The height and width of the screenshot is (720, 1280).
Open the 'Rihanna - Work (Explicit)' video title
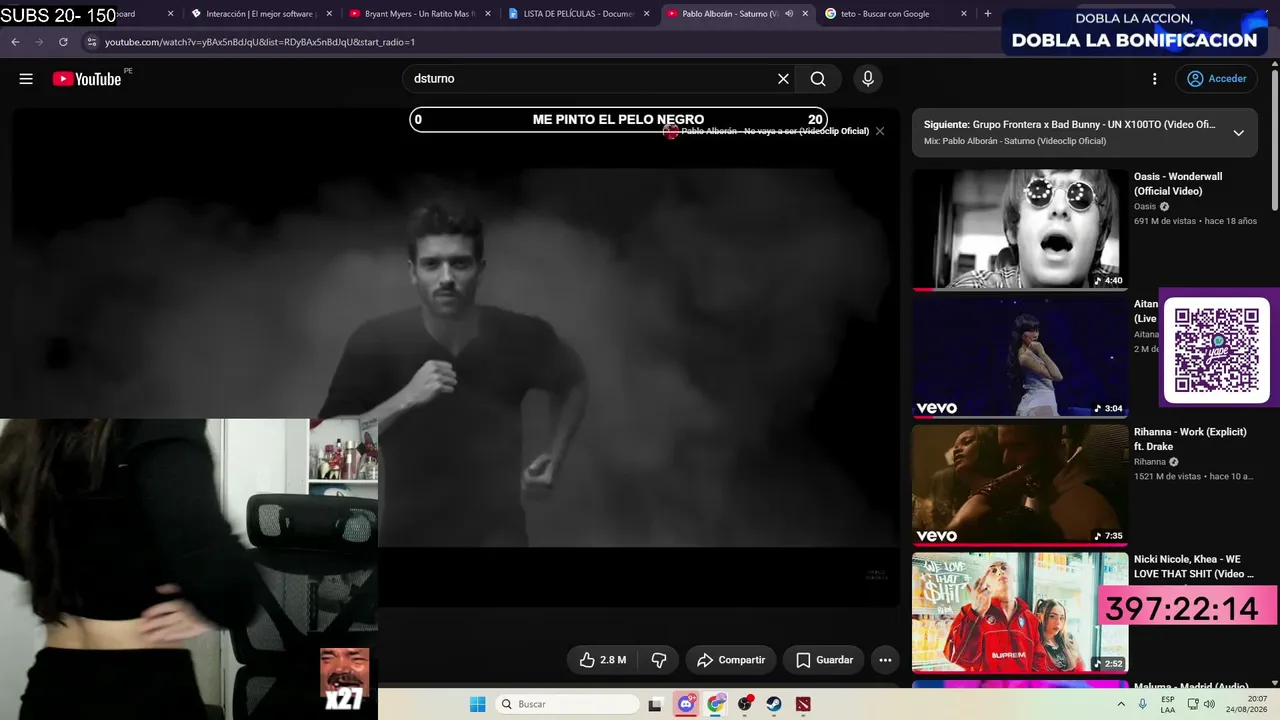[x=1190, y=439]
